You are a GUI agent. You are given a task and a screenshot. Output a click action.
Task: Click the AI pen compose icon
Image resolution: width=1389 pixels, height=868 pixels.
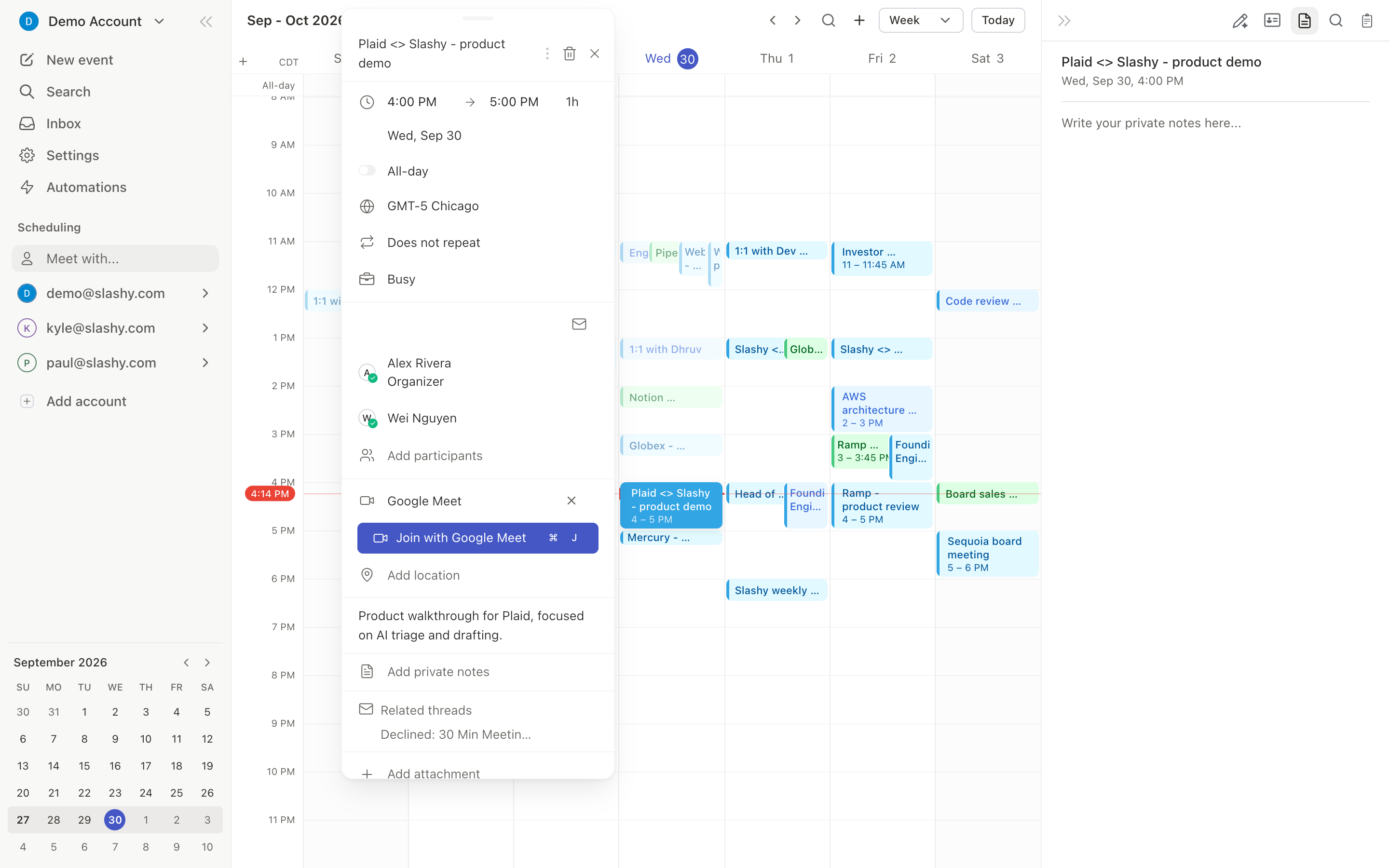(x=1240, y=21)
